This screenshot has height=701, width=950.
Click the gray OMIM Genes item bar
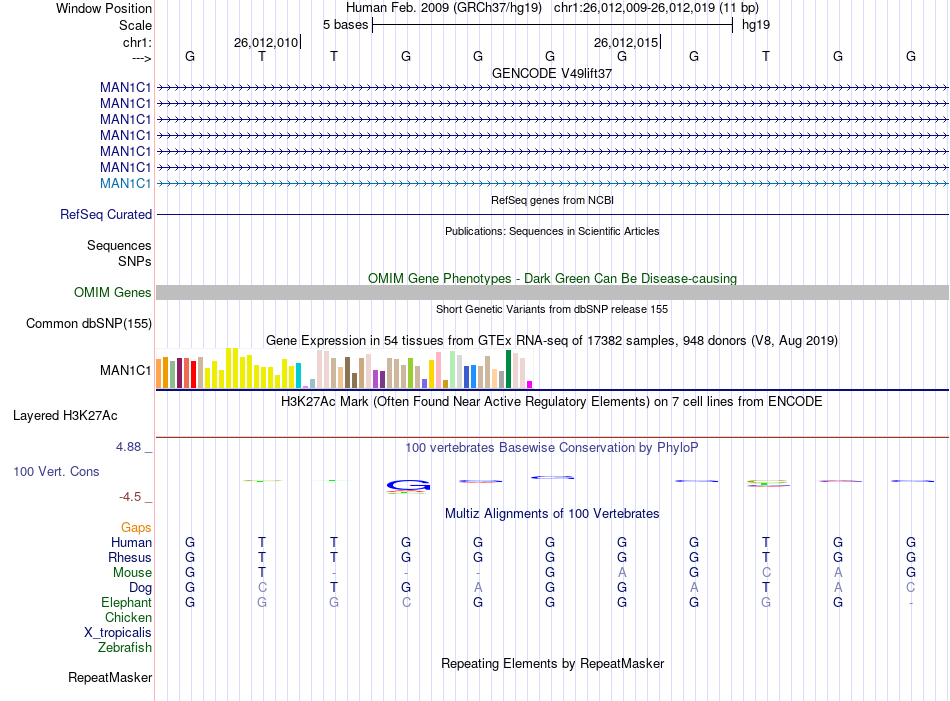pos(552,293)
